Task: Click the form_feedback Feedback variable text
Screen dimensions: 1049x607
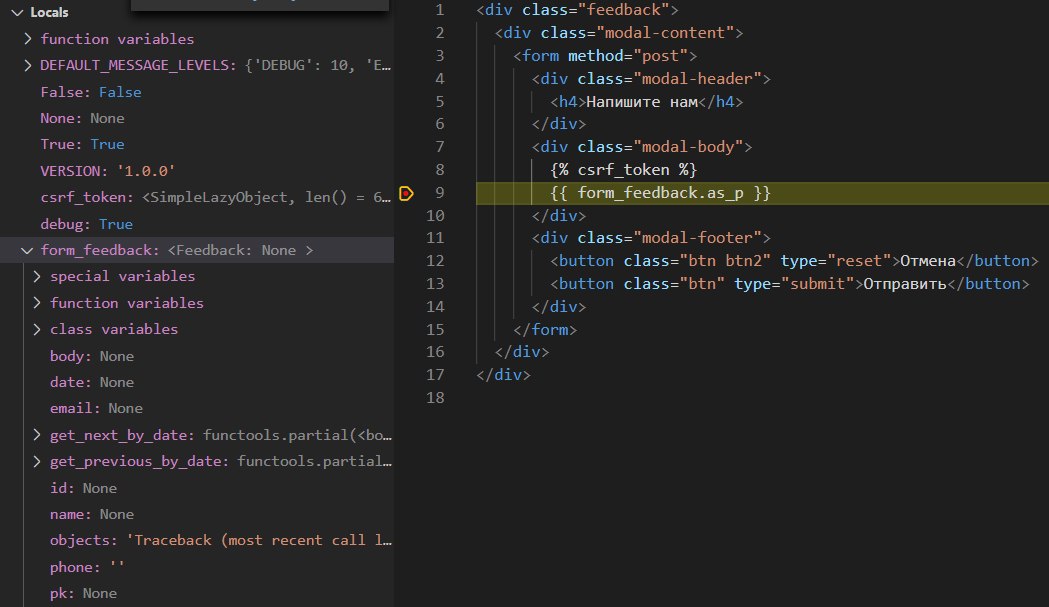Action: click(177, 250)
